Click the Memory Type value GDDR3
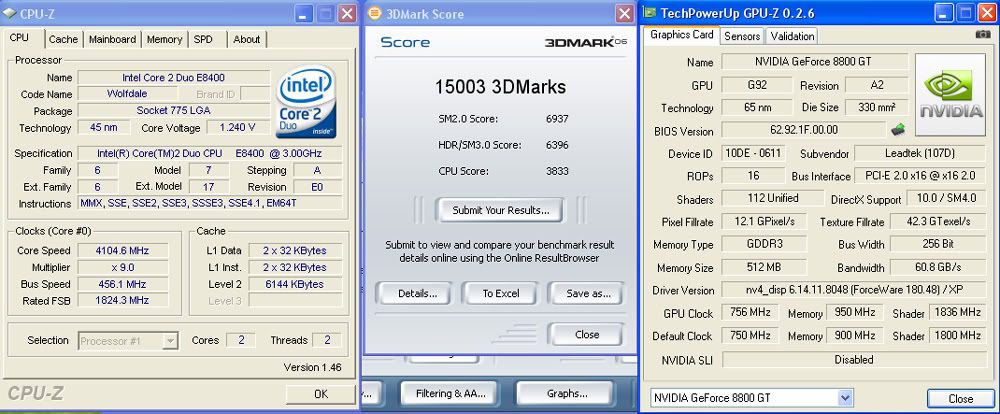This screenshot has width=1000, height=414. (763, 244)
